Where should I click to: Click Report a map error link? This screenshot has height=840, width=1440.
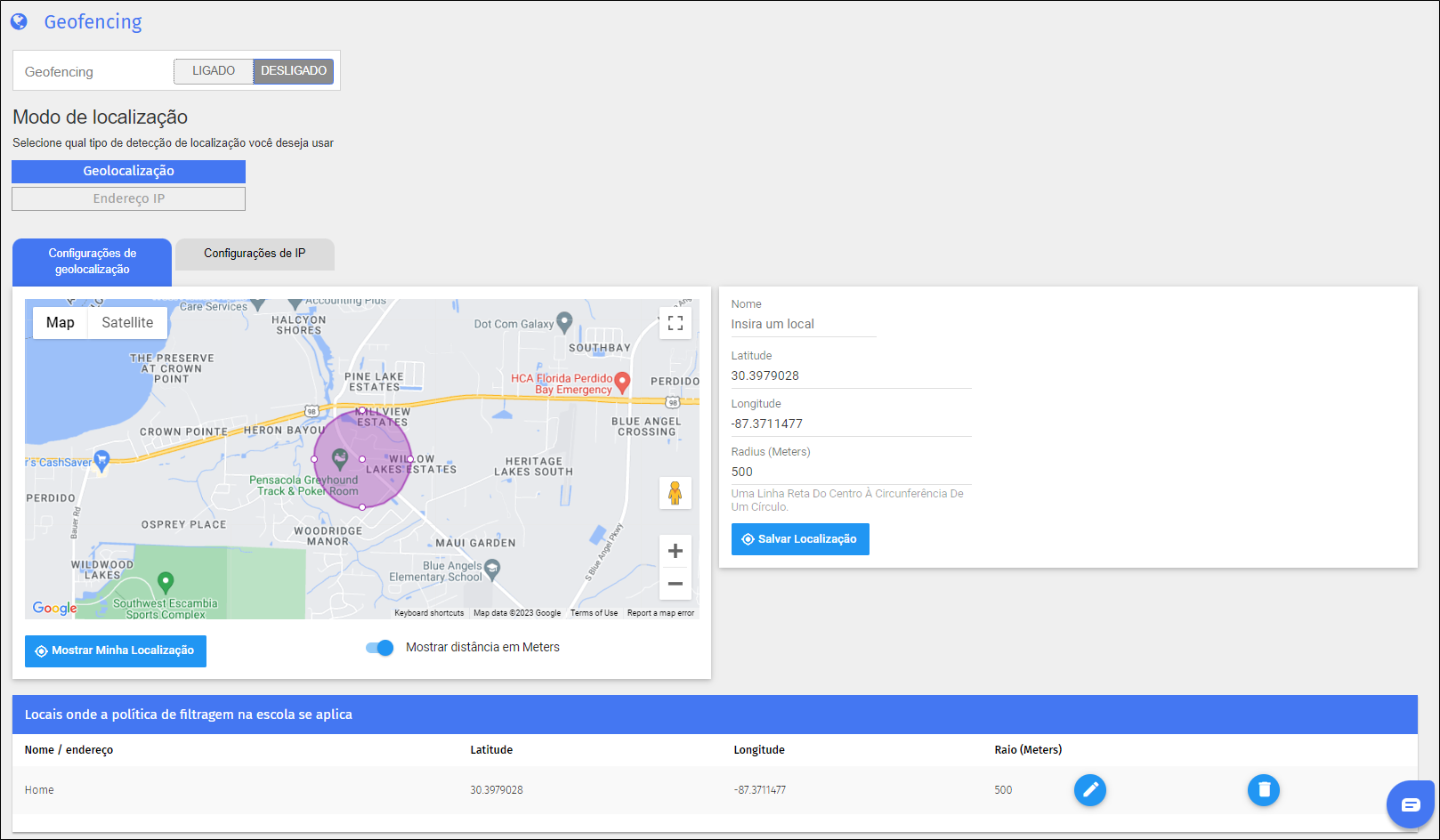click(x=660, y=613)
